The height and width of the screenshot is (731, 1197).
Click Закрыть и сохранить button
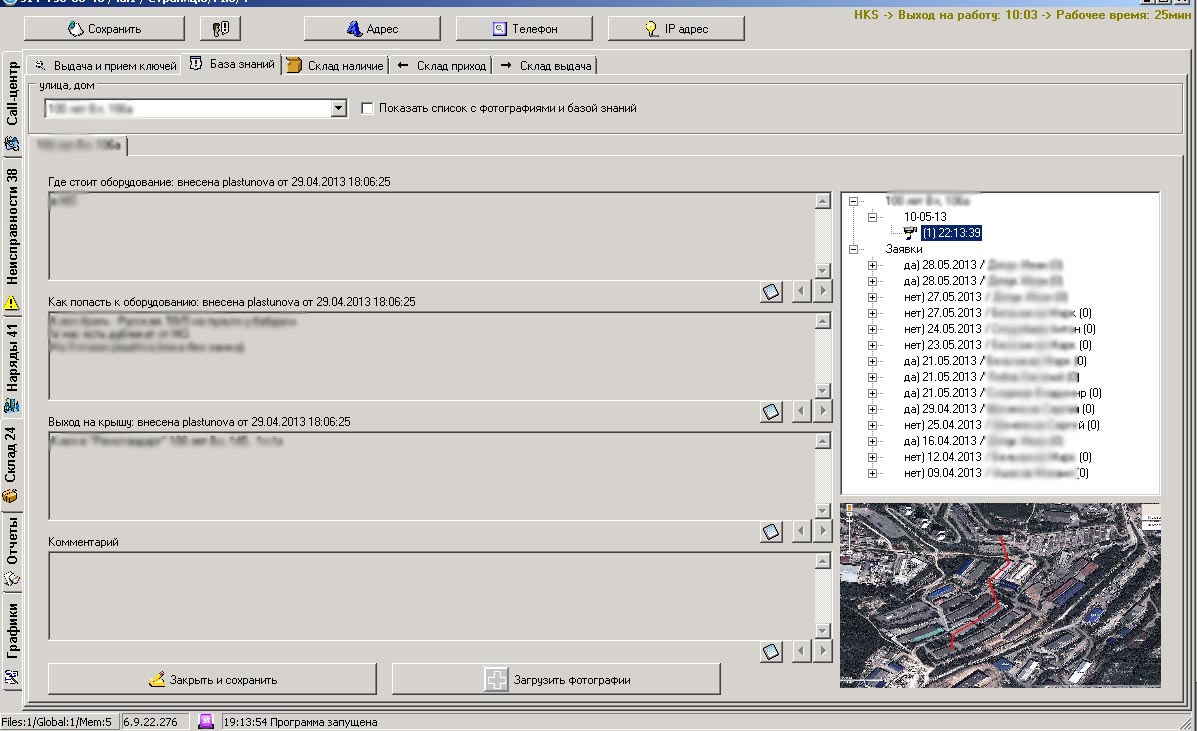point(212,679)
